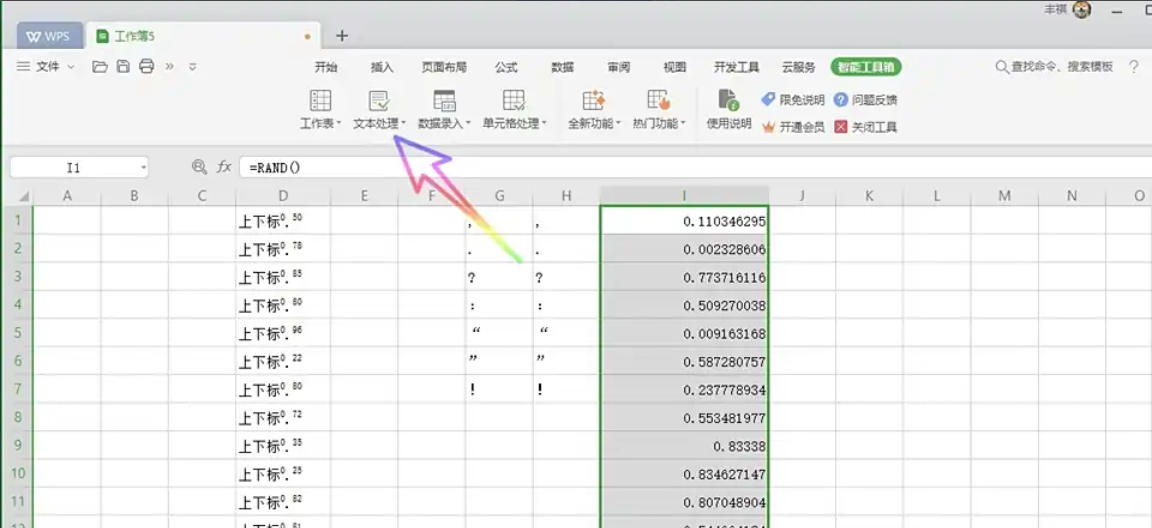This screenshot has height=528, width=1152.
Task: Click cell with 0.773716116
Action: [684, 277]
